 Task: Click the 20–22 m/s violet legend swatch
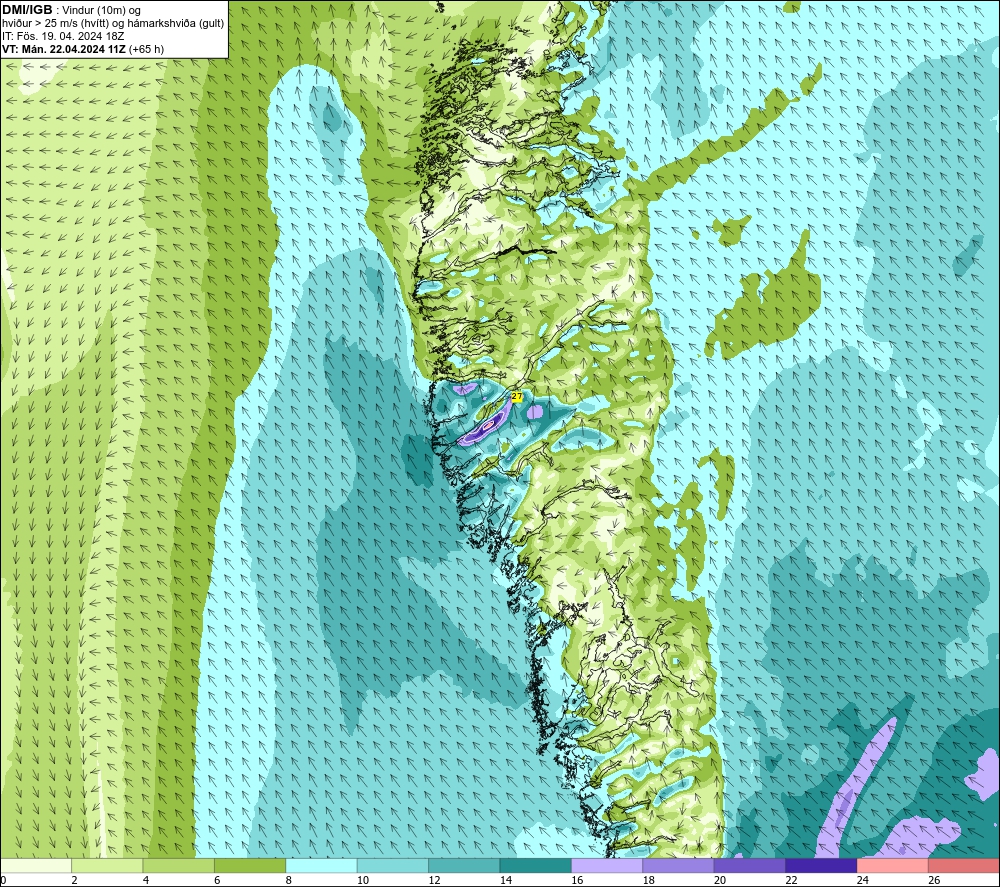click(750, 866)
